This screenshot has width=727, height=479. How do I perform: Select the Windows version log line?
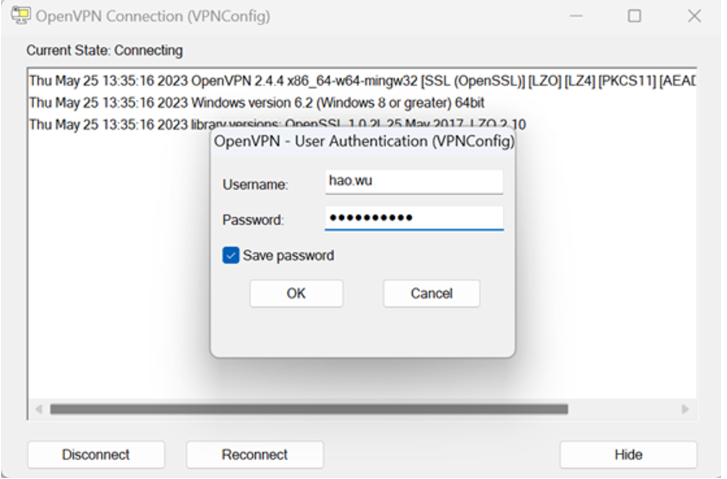[257, 102]
